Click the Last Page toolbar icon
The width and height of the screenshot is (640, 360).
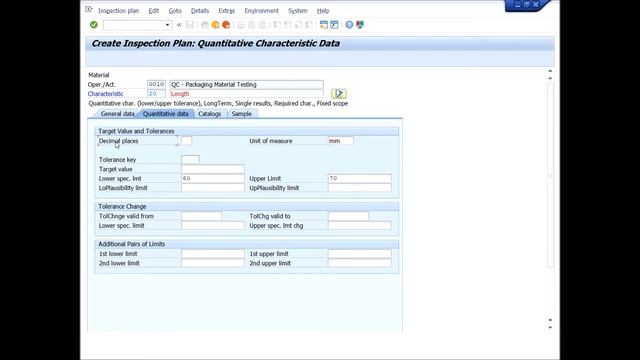coord(309,25)
